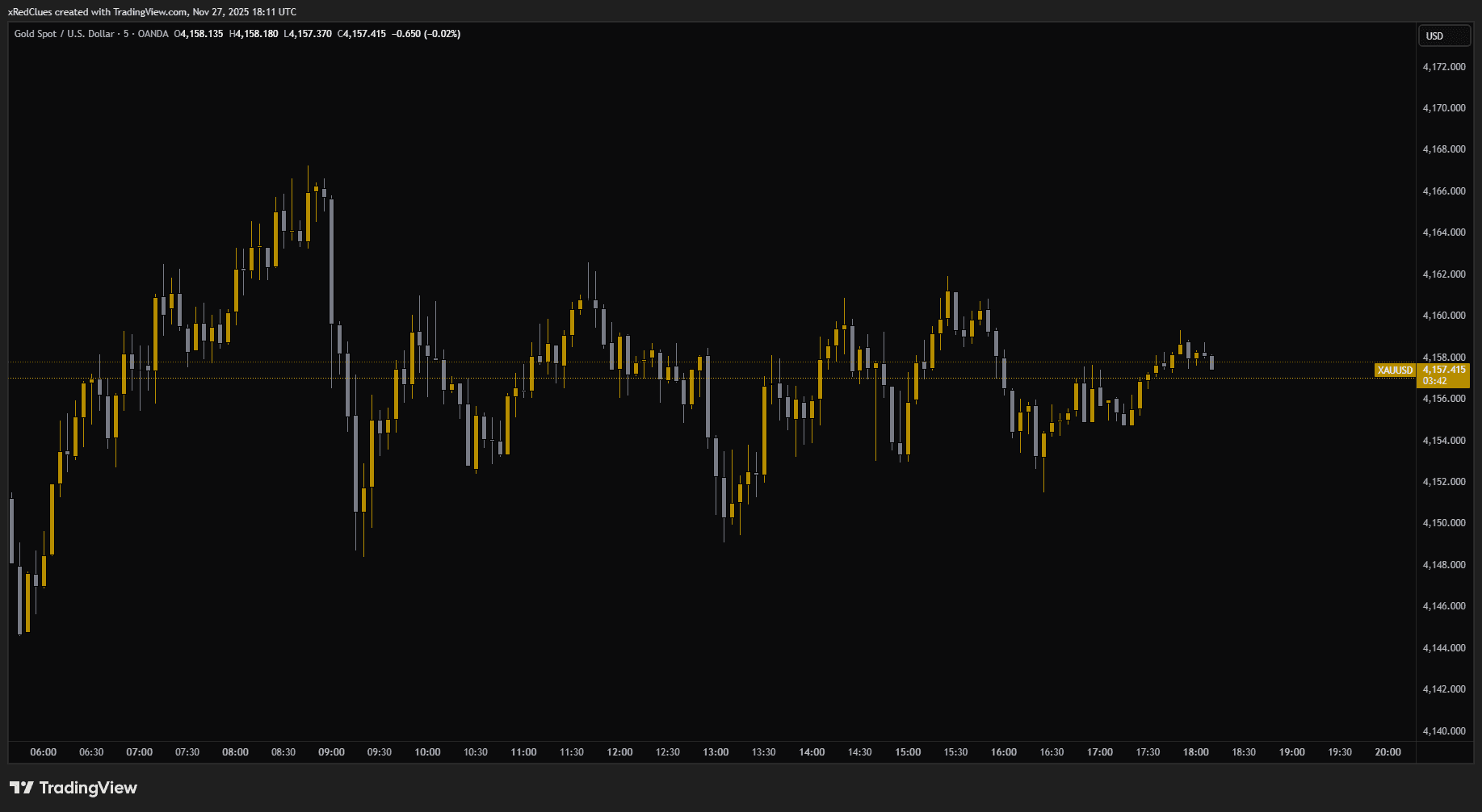Click the 13:00 label on time axis
Image resolution: width=1482 pixels, height=812 pixels.
(716, 752)
